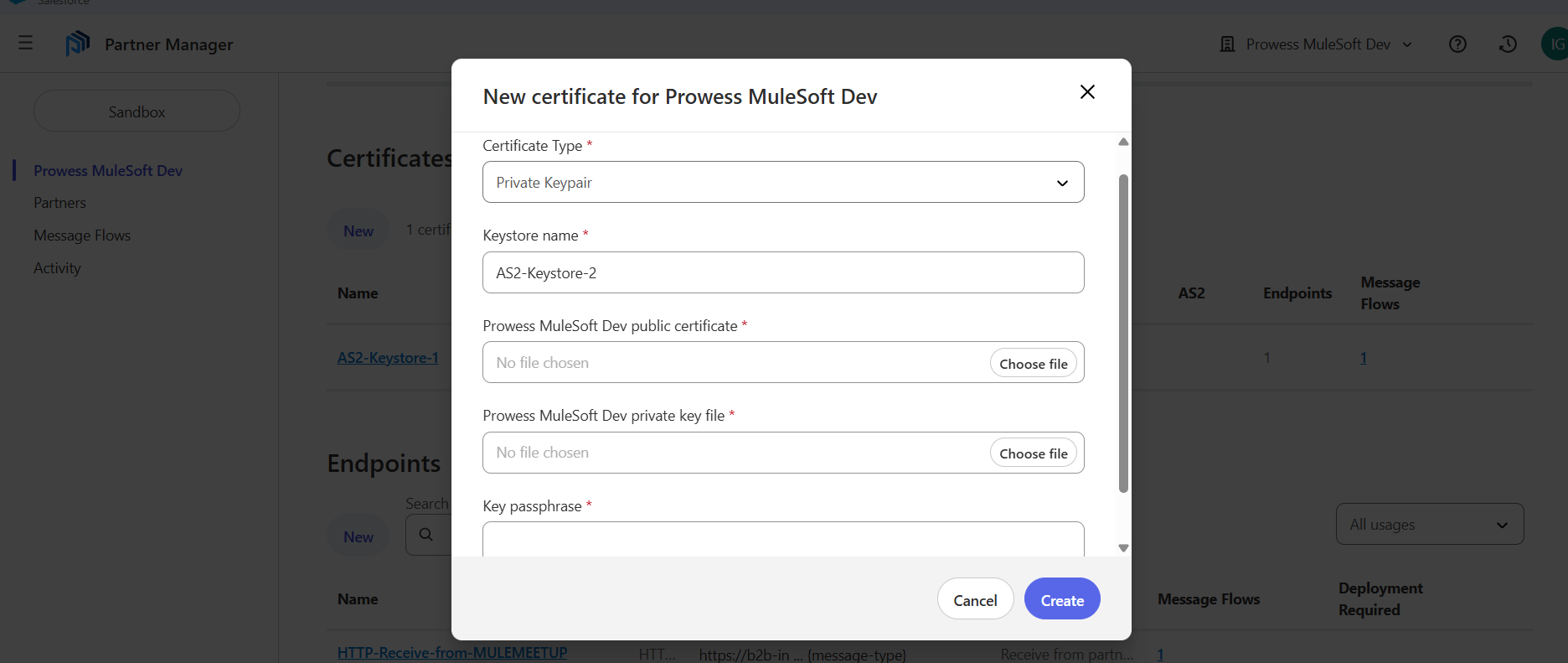The width and height of the screenshot is (1568, 663).
Task: Expand the All usages filter dropdown
Action: pos(1429,525)
